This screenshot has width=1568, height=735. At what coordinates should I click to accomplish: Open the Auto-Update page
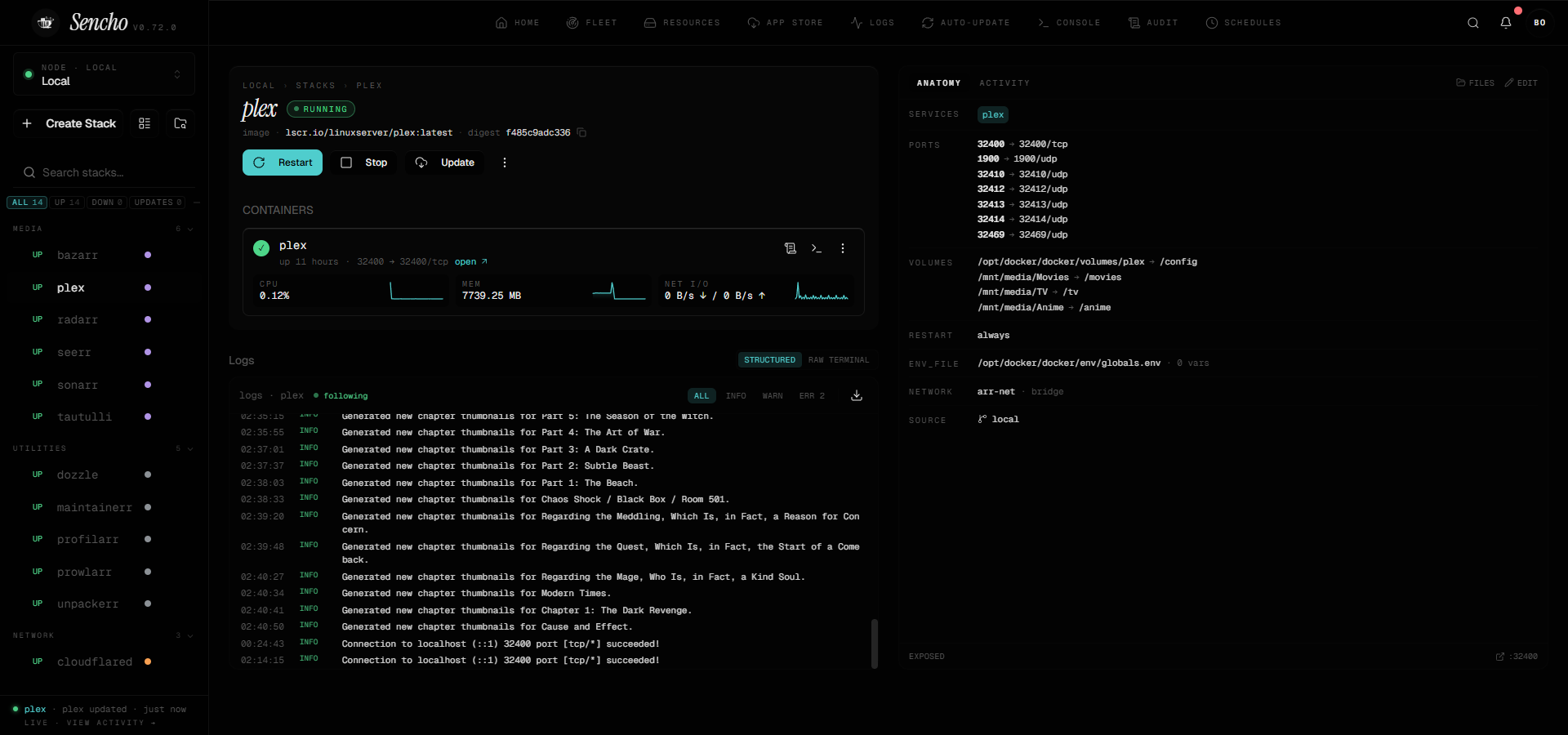[x=965, y=23]
